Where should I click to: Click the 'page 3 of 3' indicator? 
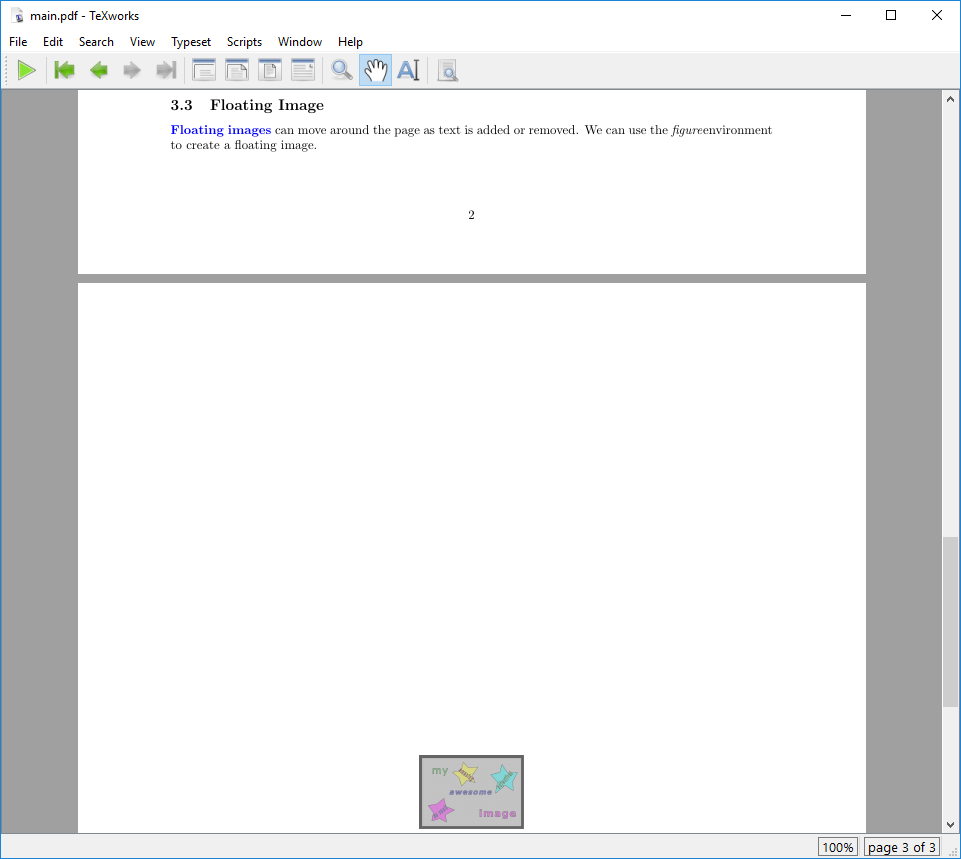(902, 847)
